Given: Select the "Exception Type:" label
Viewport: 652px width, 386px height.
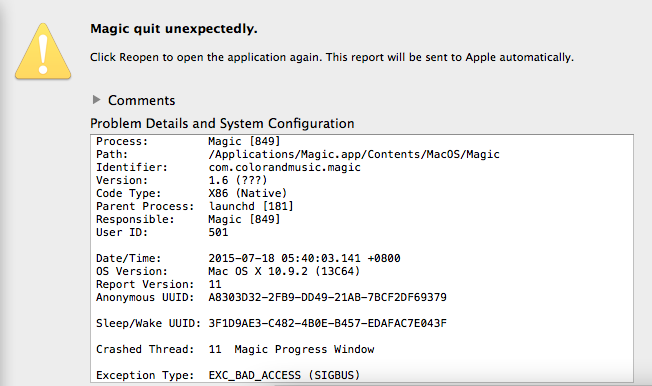Looking at the screenshot, I should point(145,375).
